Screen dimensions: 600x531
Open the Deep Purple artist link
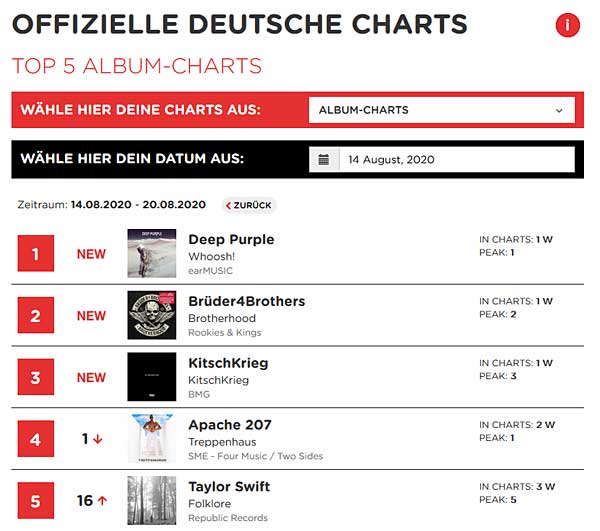tap(231, 240)
